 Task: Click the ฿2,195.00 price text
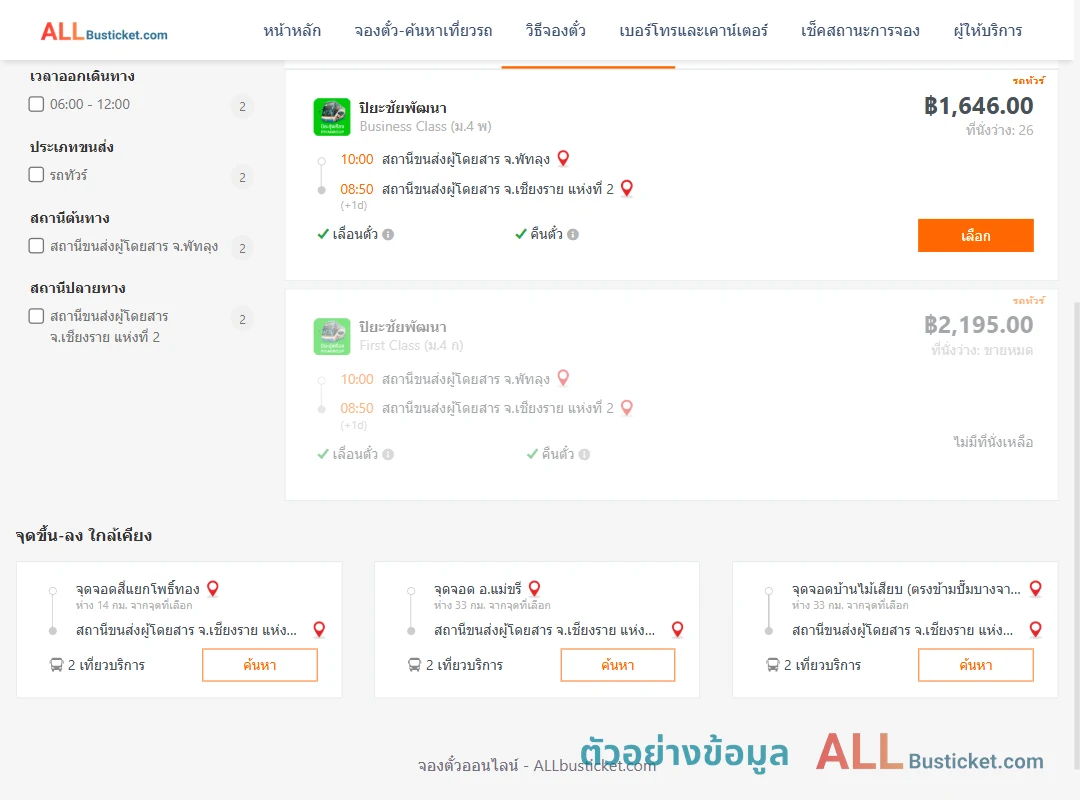[x=979, y=325]
